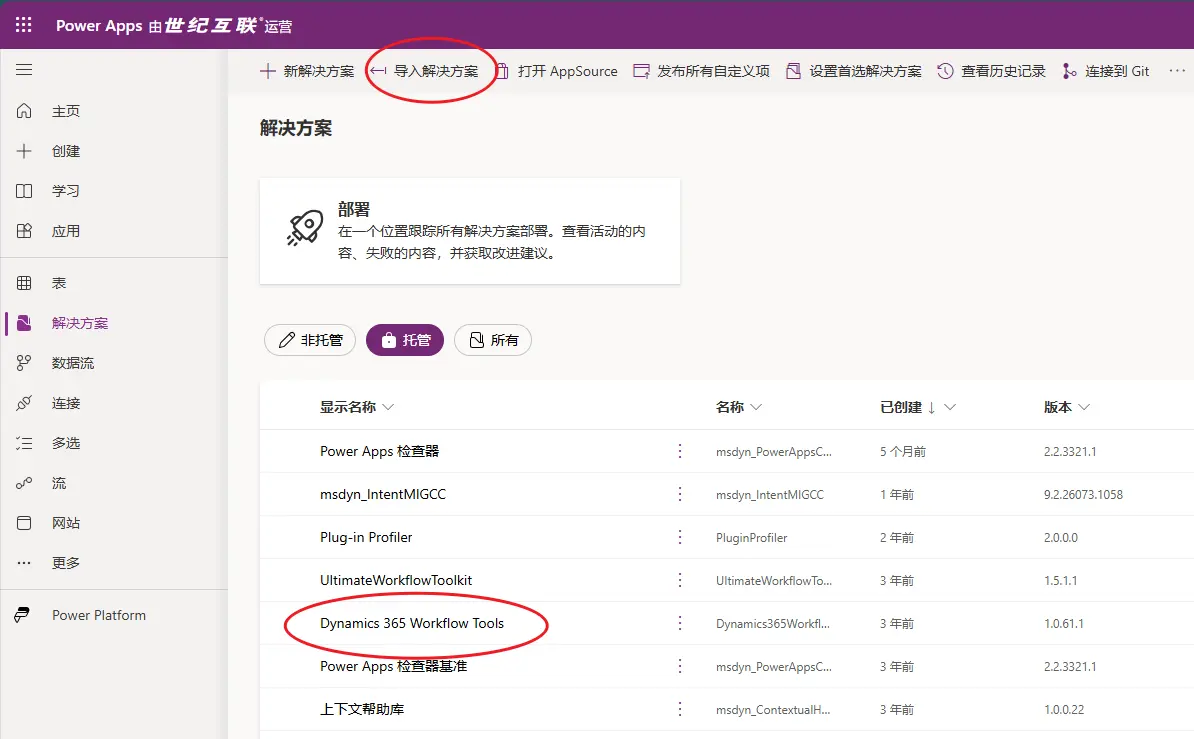This screenshot has height=739, width=1194.
Task: Click 连接到 Git button
Action: (1106, 71)
